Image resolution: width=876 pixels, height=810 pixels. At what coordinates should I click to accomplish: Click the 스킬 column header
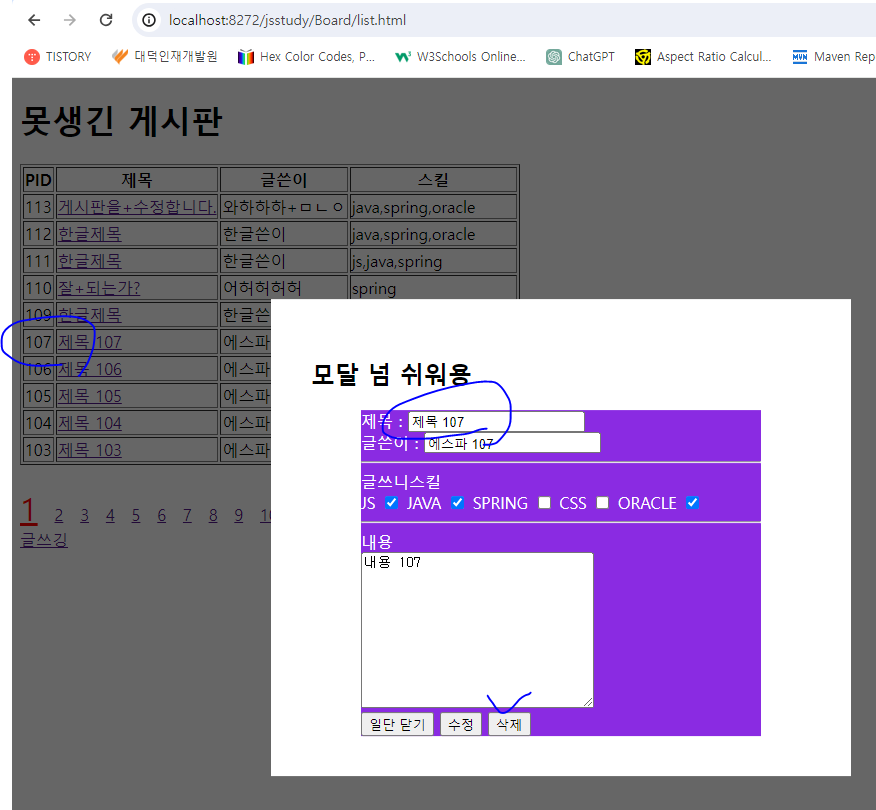[433, 180]
